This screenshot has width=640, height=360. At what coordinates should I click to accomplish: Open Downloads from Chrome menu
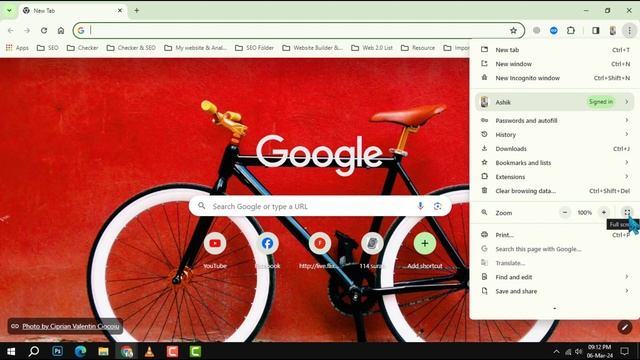tap(555, 149)
